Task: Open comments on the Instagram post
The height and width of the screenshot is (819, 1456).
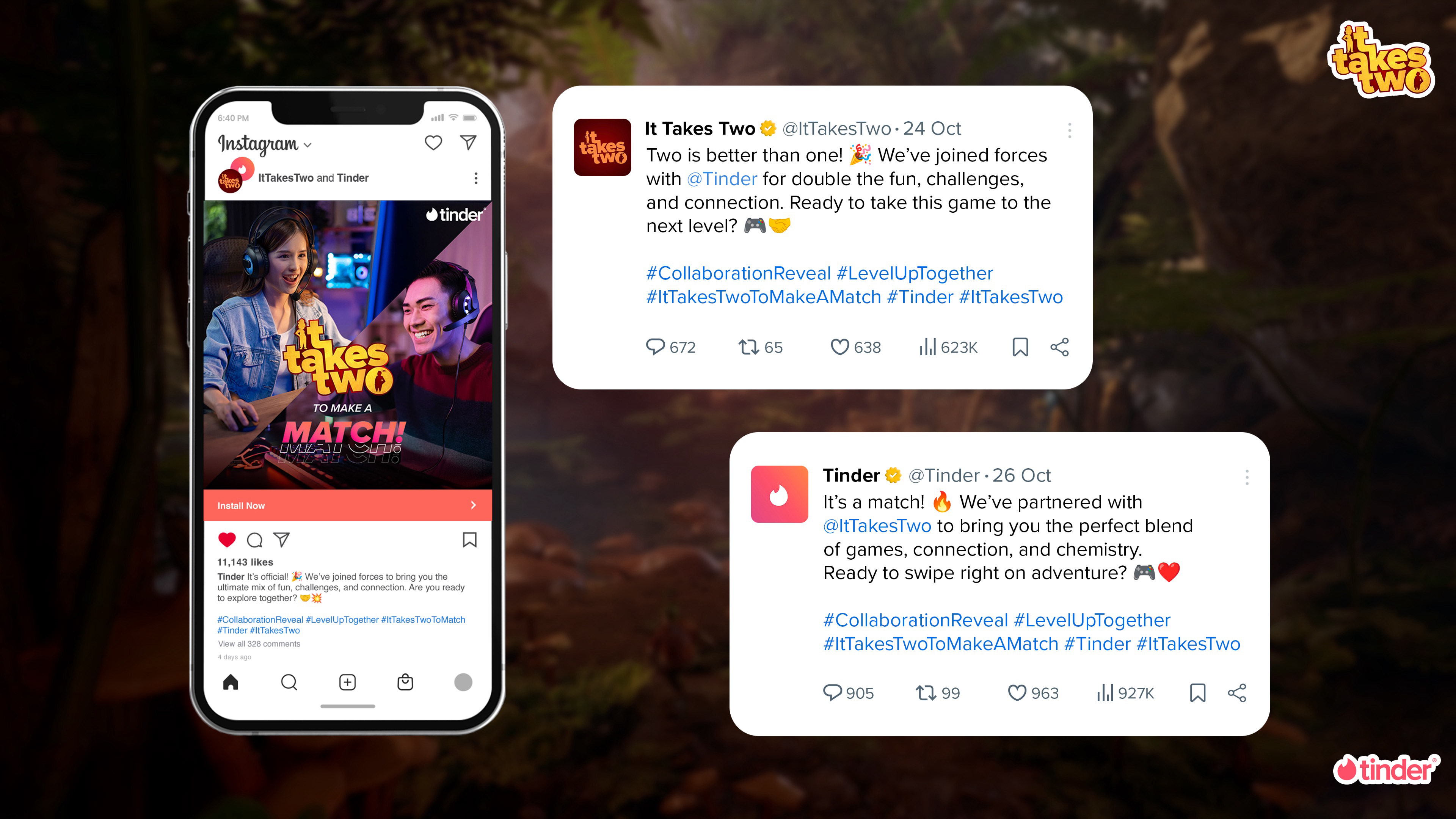Action: pyautogui.click(x=254, y=540)
